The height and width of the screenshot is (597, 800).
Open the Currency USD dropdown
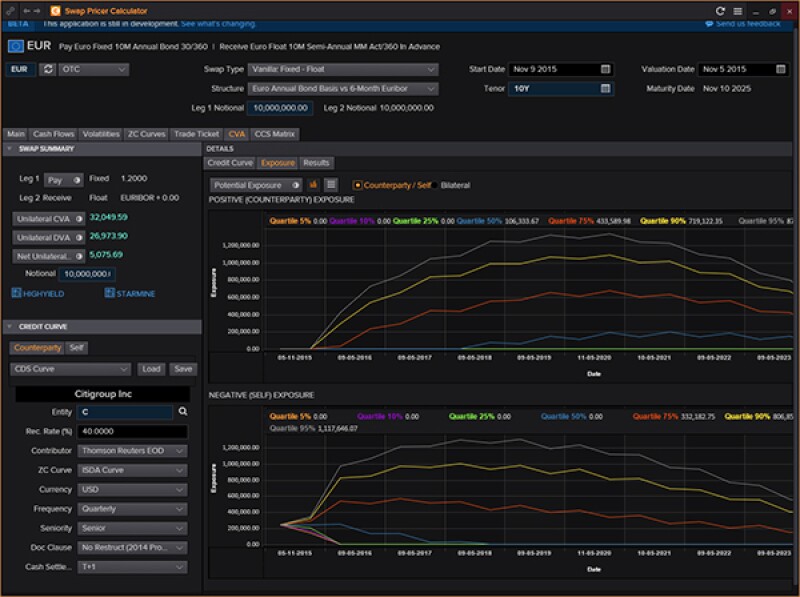pos(132,490)
